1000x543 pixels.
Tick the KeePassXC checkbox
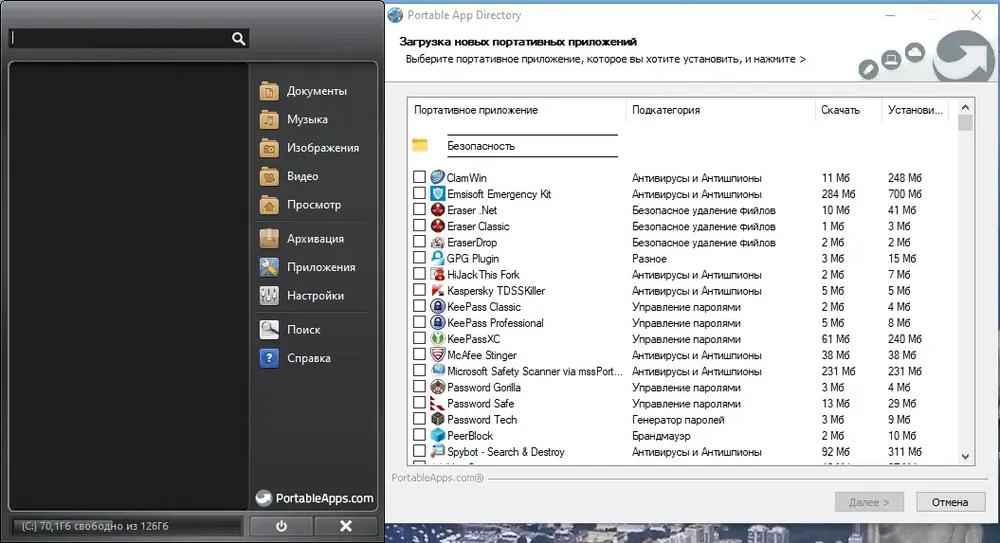click(419, 338)
